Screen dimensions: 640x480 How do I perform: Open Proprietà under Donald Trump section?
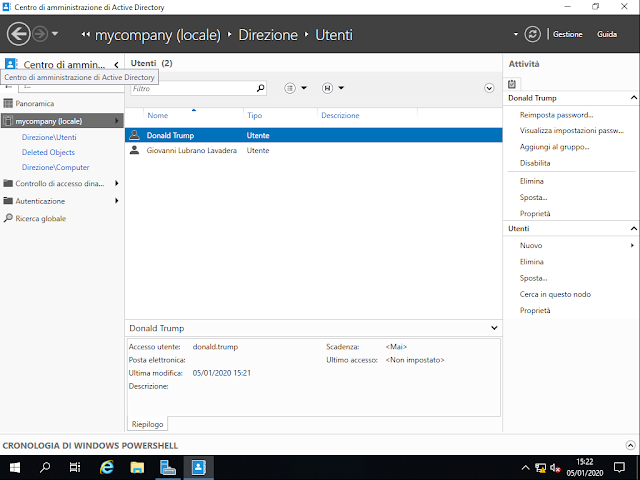(535, 214)
